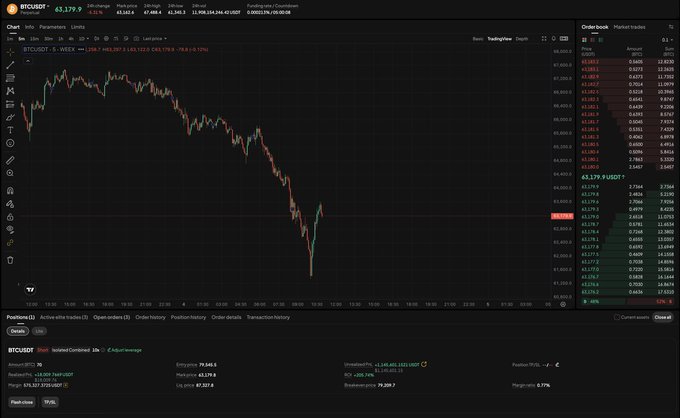Select the 30m timeframe
This screenshot has width=680, height=418.
[x=48, y=39]
